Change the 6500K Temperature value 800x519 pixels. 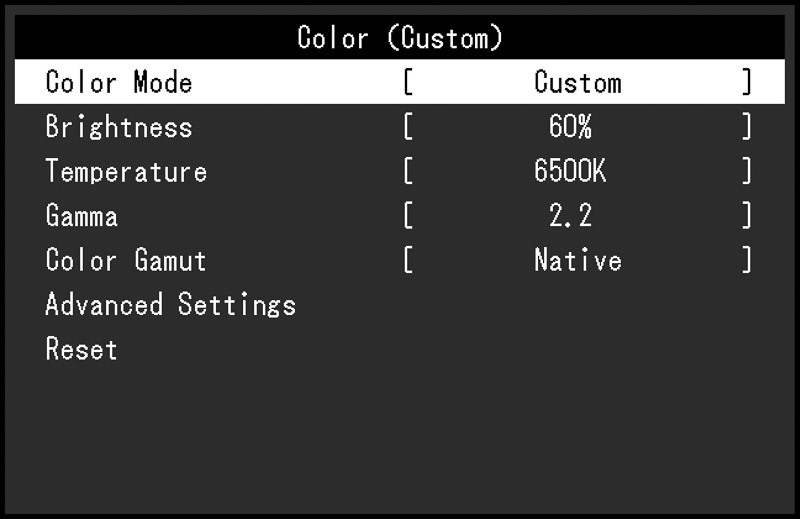coord(570,171)
